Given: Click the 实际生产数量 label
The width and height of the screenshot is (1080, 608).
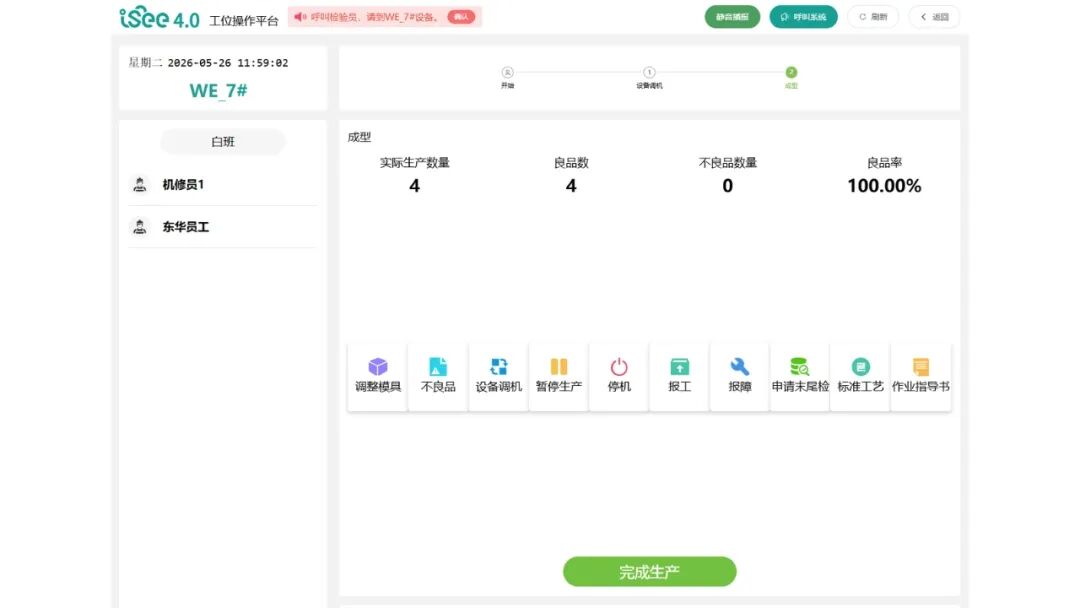Looking at the screenshot, I should [x=414, y=163].
